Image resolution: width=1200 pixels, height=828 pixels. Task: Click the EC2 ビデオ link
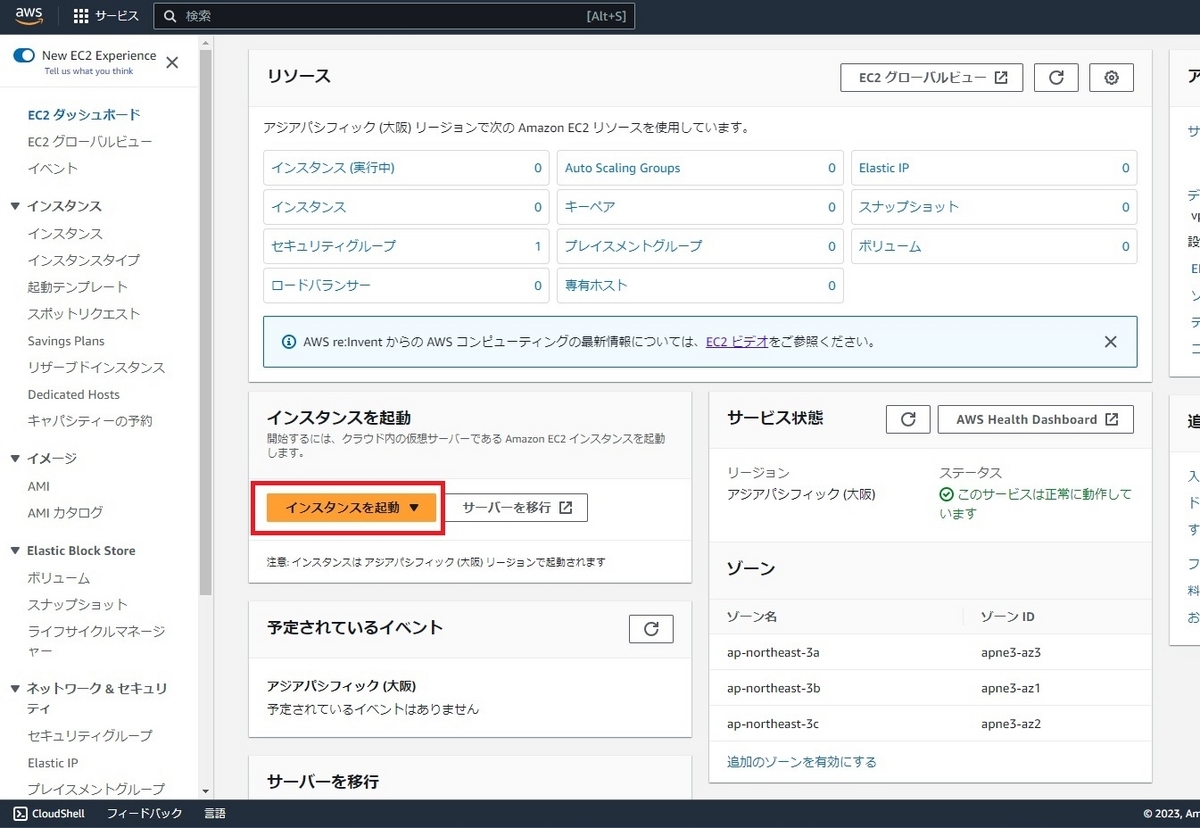pyautogui.click(x=737, y=342)
